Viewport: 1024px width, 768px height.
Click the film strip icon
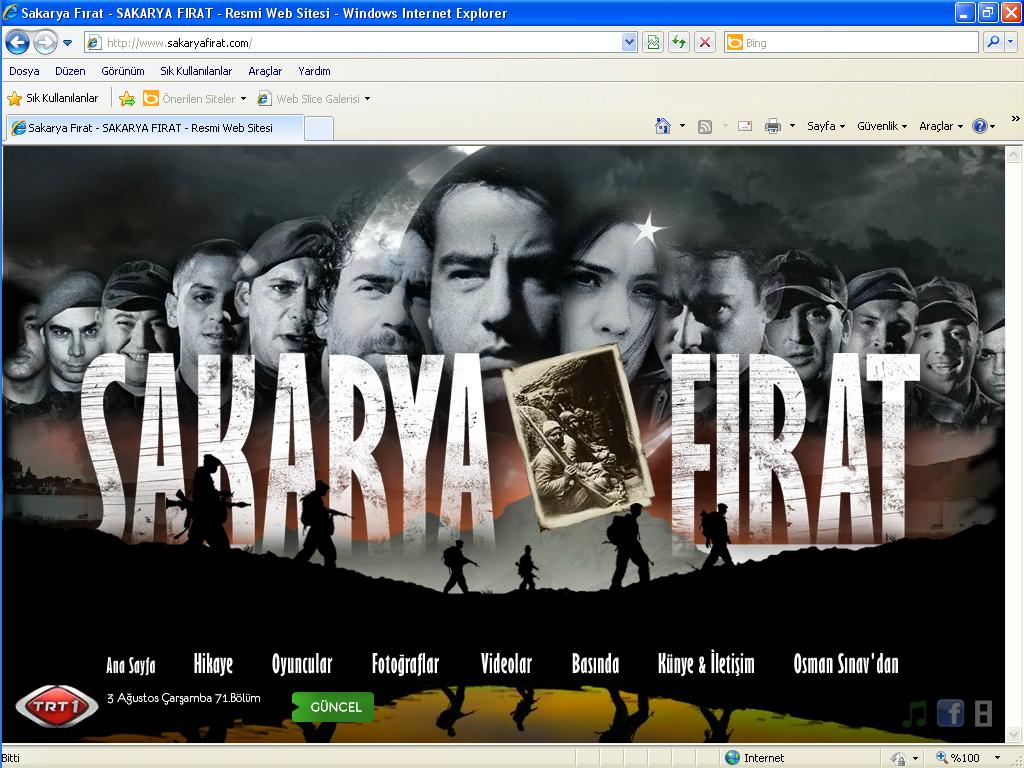[x=984, y=713]
